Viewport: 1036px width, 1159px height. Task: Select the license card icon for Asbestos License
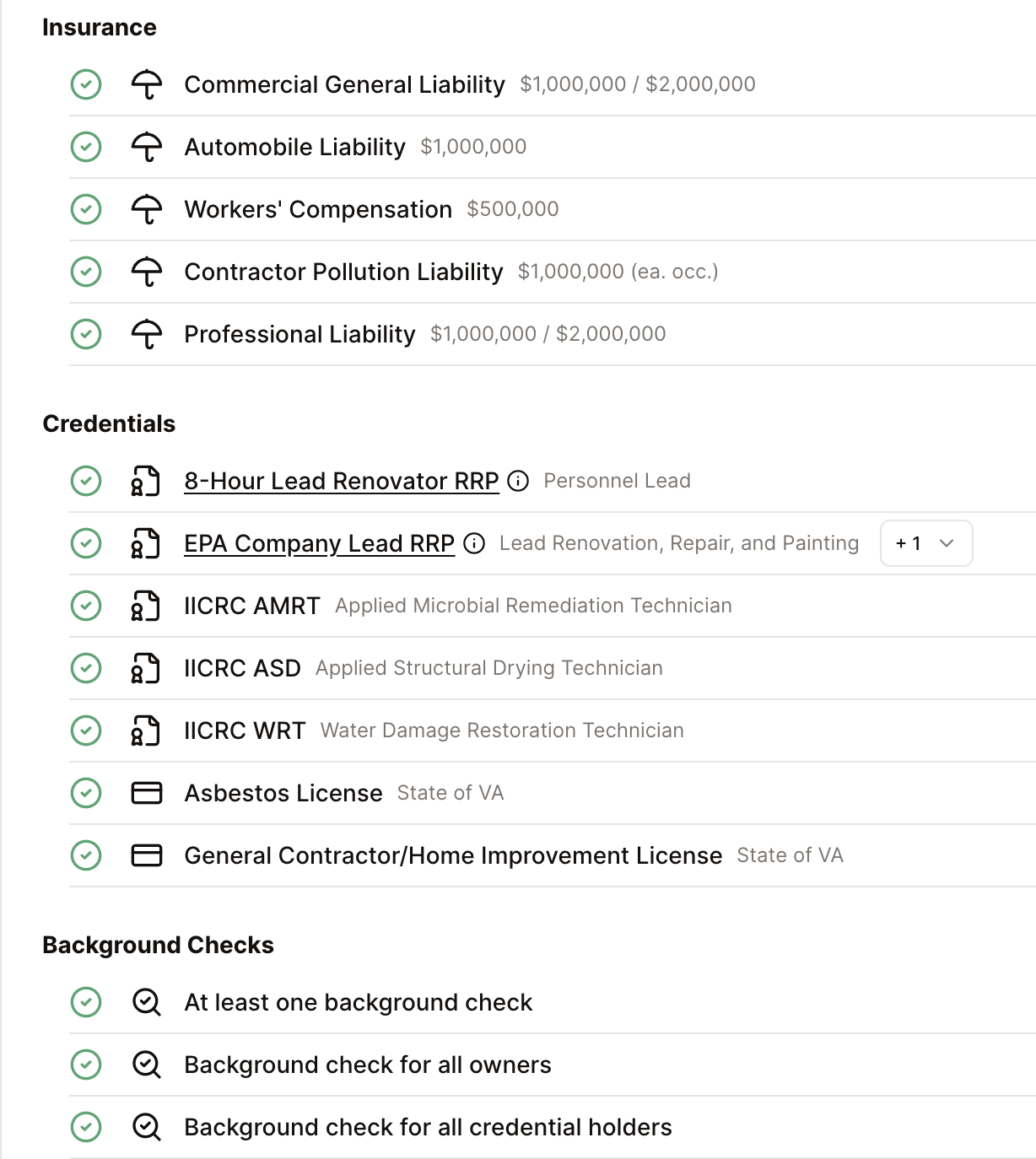point(146,793)
